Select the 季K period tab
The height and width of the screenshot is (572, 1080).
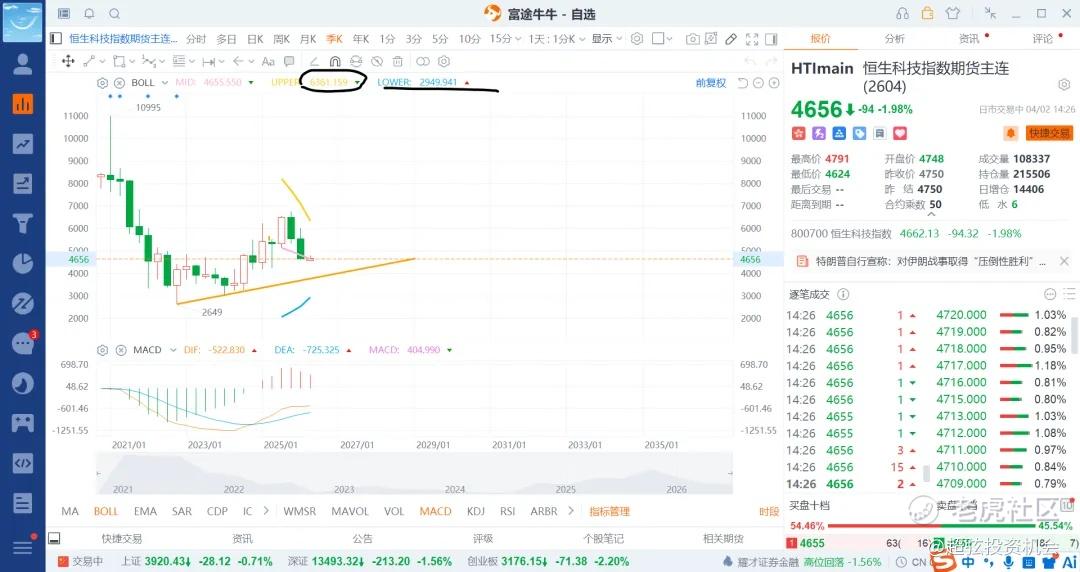[335, 39]
